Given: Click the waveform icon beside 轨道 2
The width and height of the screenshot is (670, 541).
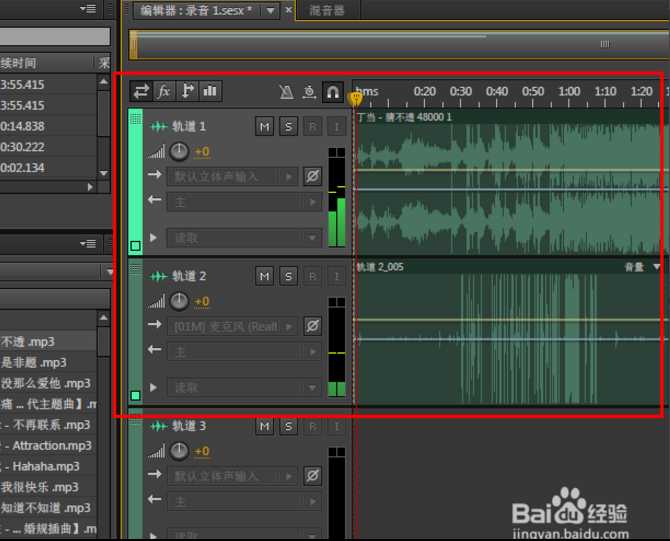Looking at the screenshot, I should [x=159, y=276].
